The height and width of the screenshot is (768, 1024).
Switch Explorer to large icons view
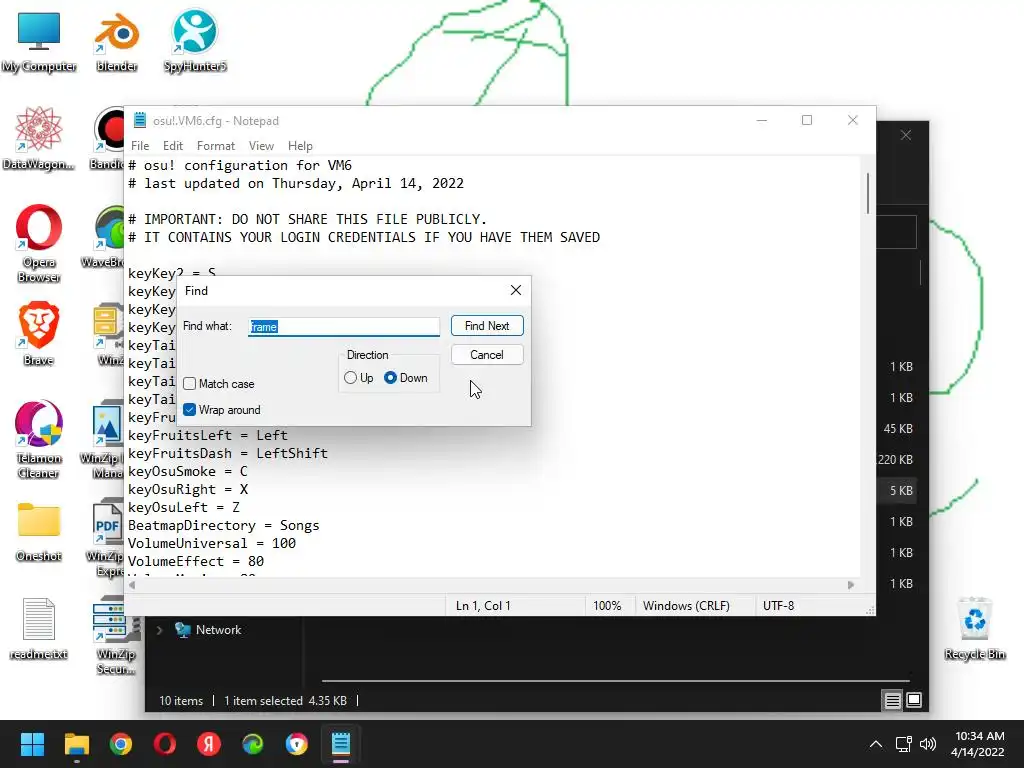(x=914, y=701)
